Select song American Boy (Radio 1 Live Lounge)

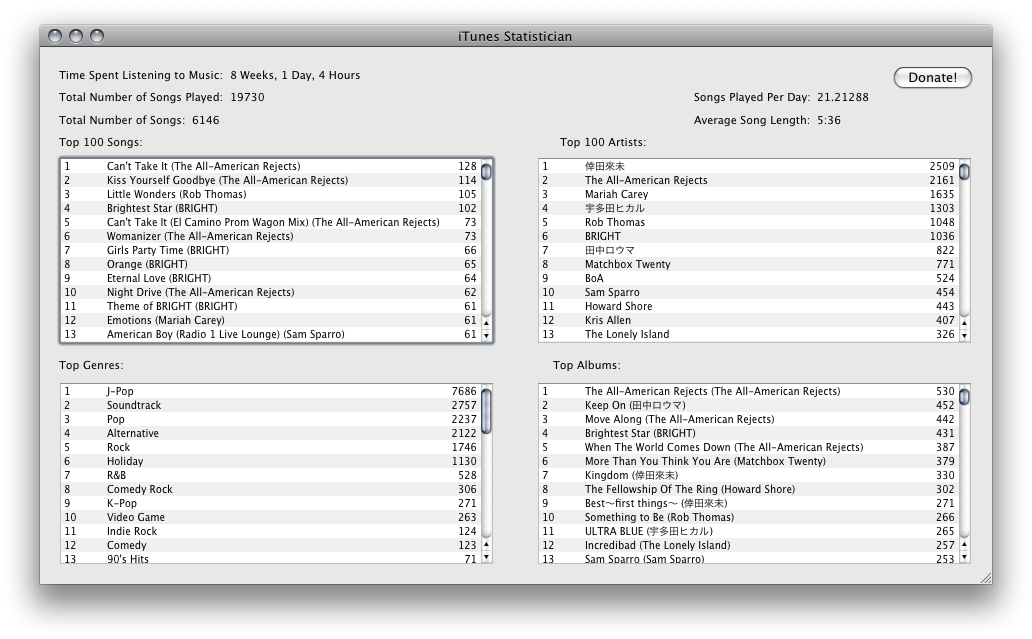point(271,334)
